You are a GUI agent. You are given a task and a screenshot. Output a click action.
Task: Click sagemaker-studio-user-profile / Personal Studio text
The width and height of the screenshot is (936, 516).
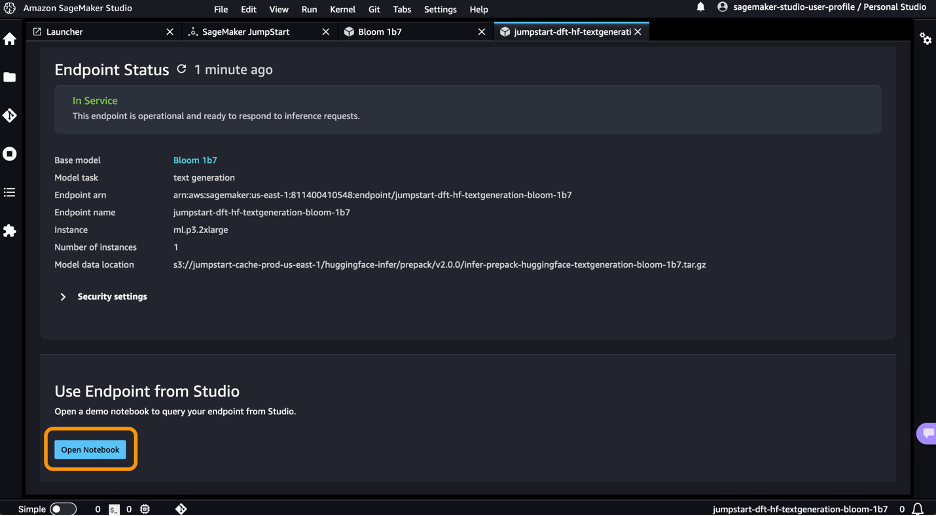[830, 7]
